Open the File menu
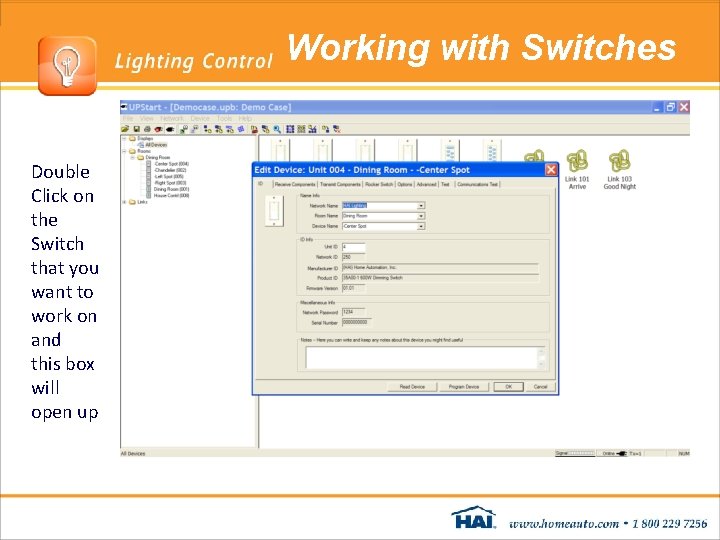The image size is (720, 540). click(x=128, y=118)
